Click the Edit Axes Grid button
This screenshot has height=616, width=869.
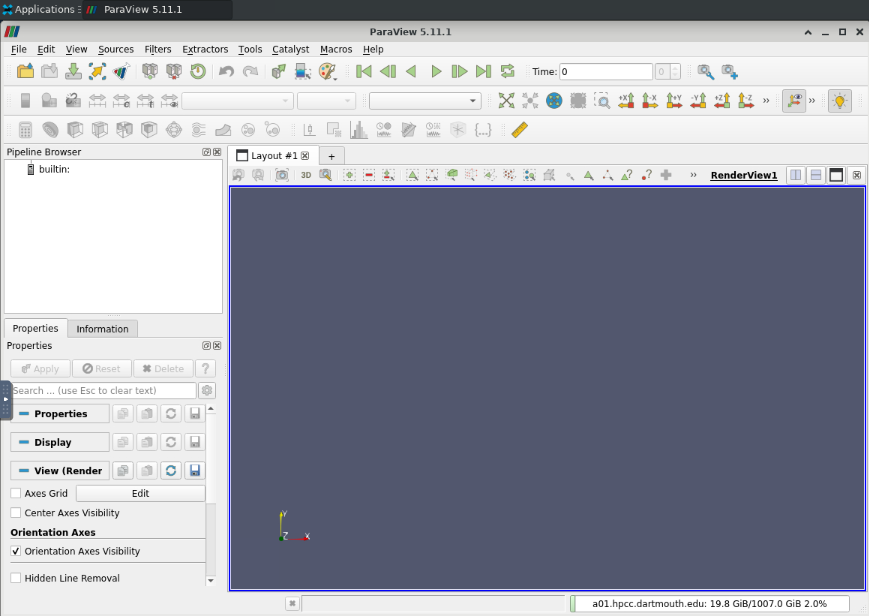(140, 493)
